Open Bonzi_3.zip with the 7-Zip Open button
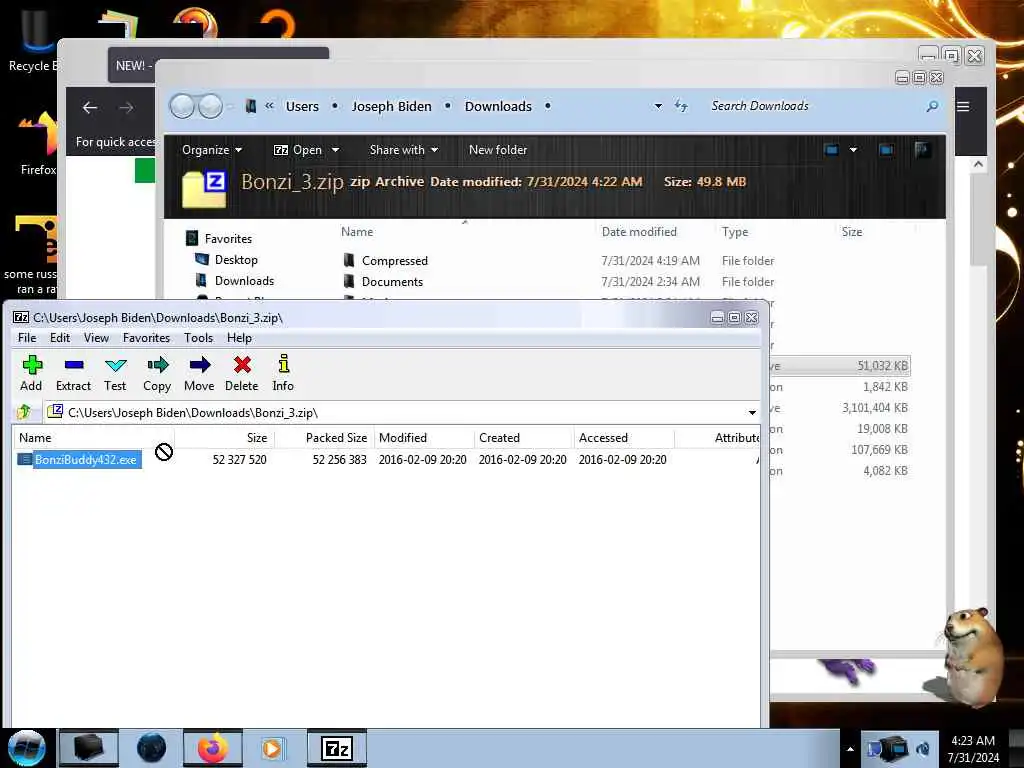This screenshot has width=1024, height=768. tap(298, 150)
